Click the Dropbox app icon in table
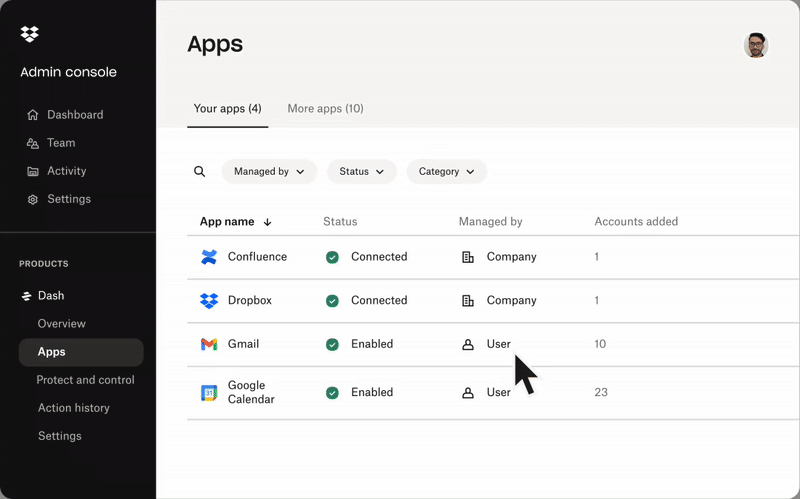Screen dimensions: 800x499 point(209,301)
